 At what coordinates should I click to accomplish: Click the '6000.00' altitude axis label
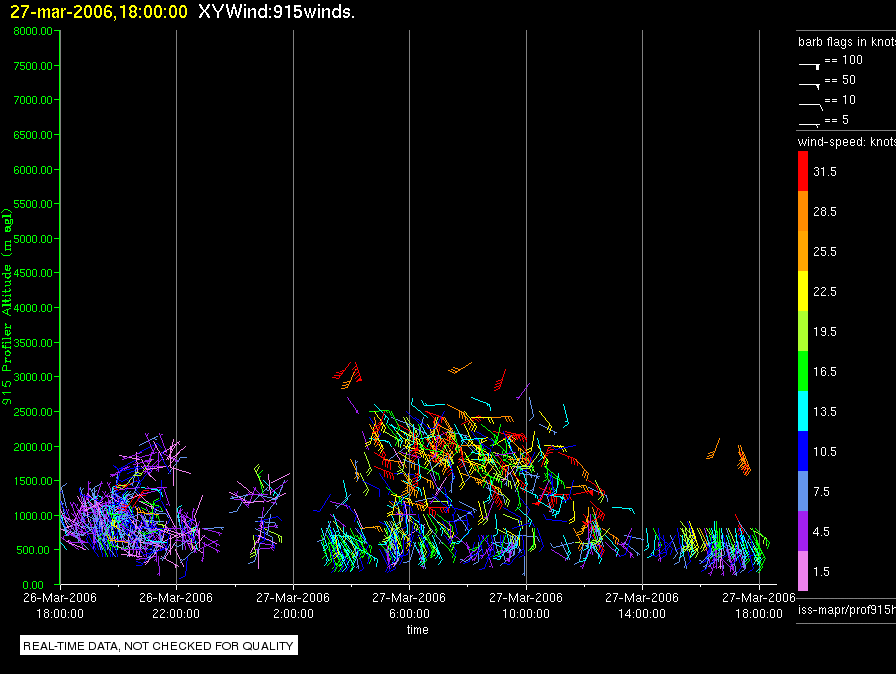pos(33,170)
